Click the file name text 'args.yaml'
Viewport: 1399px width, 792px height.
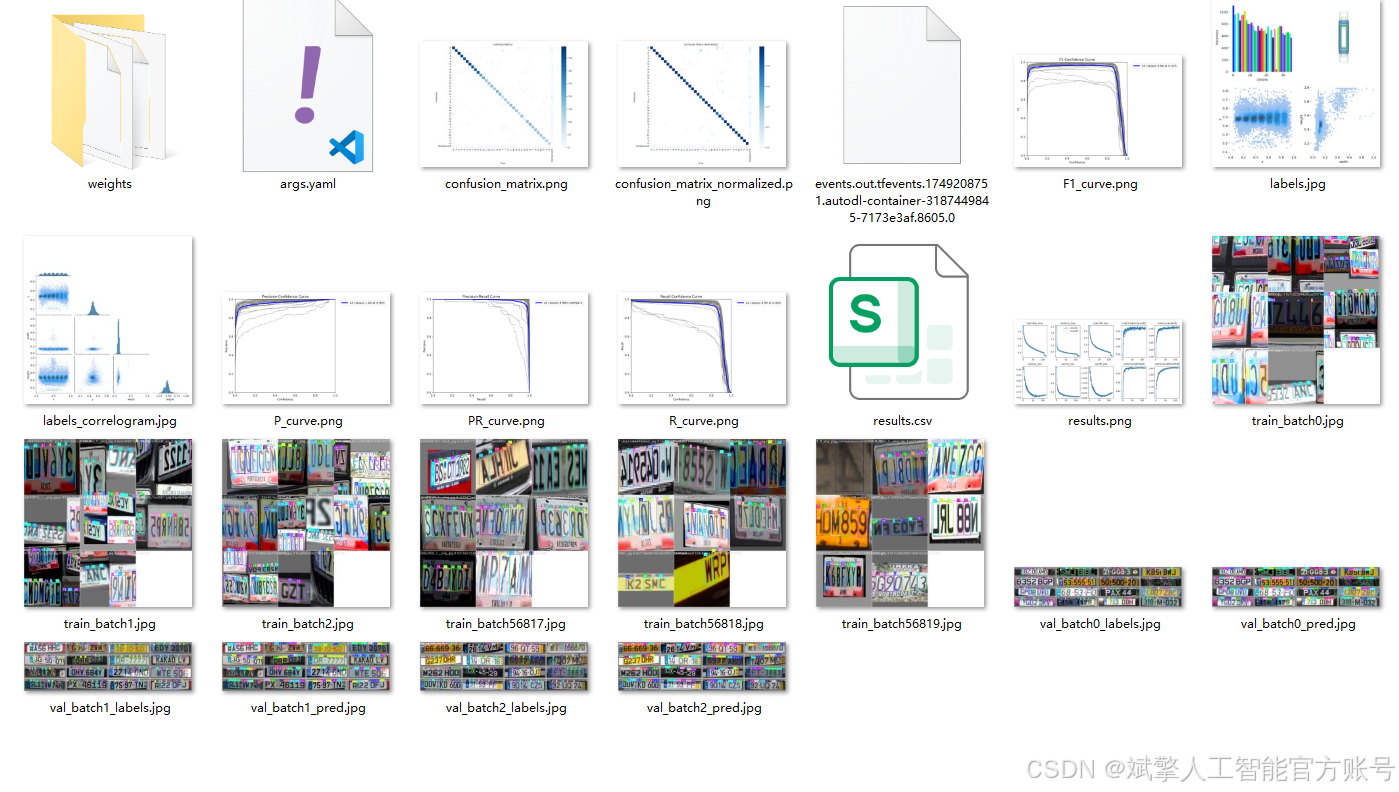coord(308,184)
